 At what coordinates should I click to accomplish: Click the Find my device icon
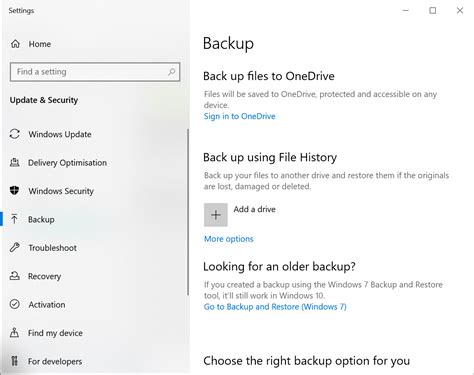point(14,332)
